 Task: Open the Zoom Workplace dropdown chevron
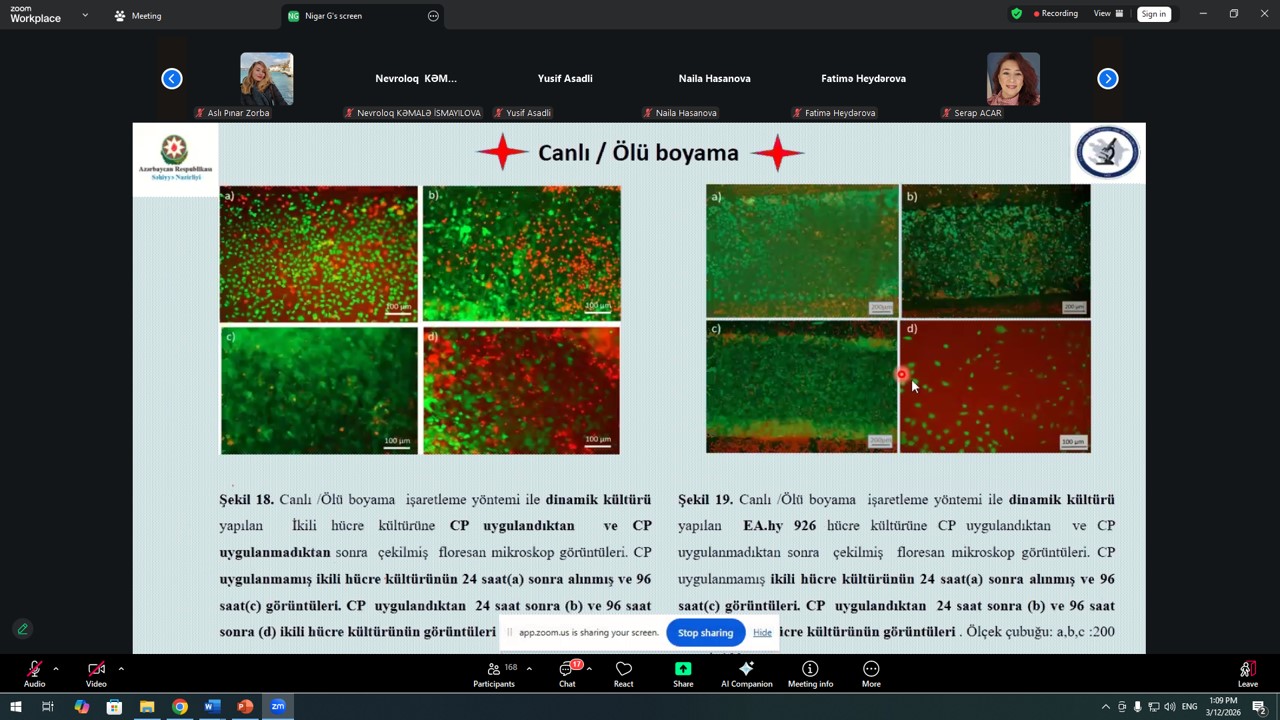point(85,15)
